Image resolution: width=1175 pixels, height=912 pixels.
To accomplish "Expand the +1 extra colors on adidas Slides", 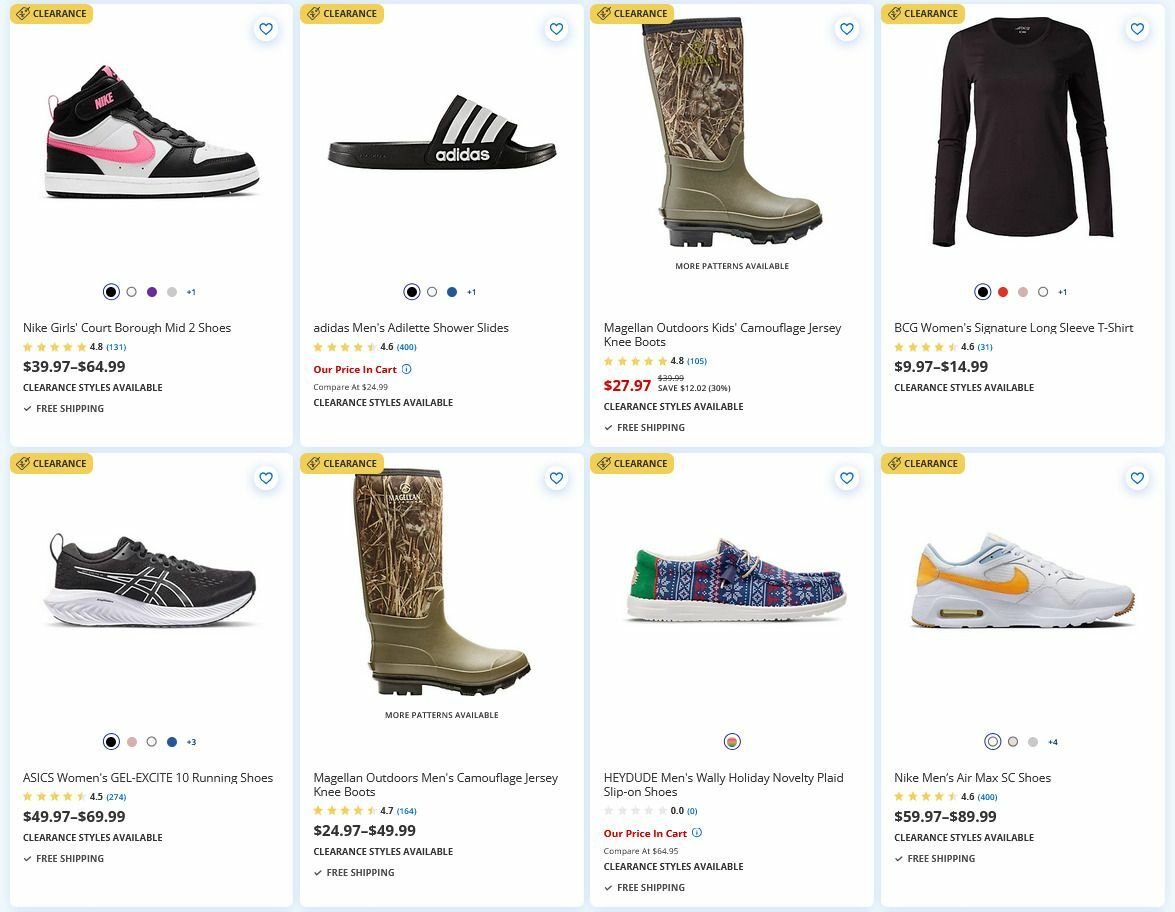I will click(x=471, y=292).
